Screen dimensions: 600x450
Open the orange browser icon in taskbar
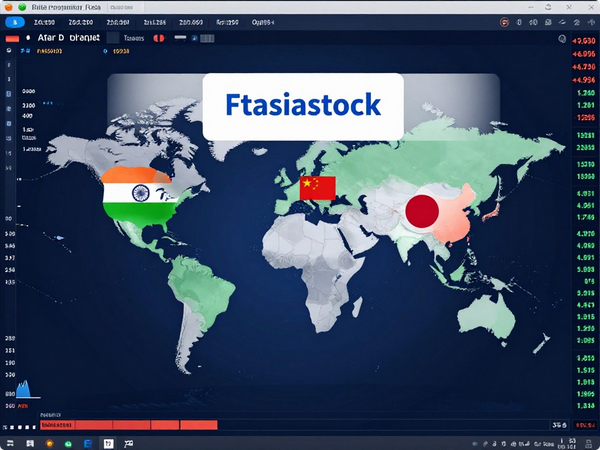49,442
